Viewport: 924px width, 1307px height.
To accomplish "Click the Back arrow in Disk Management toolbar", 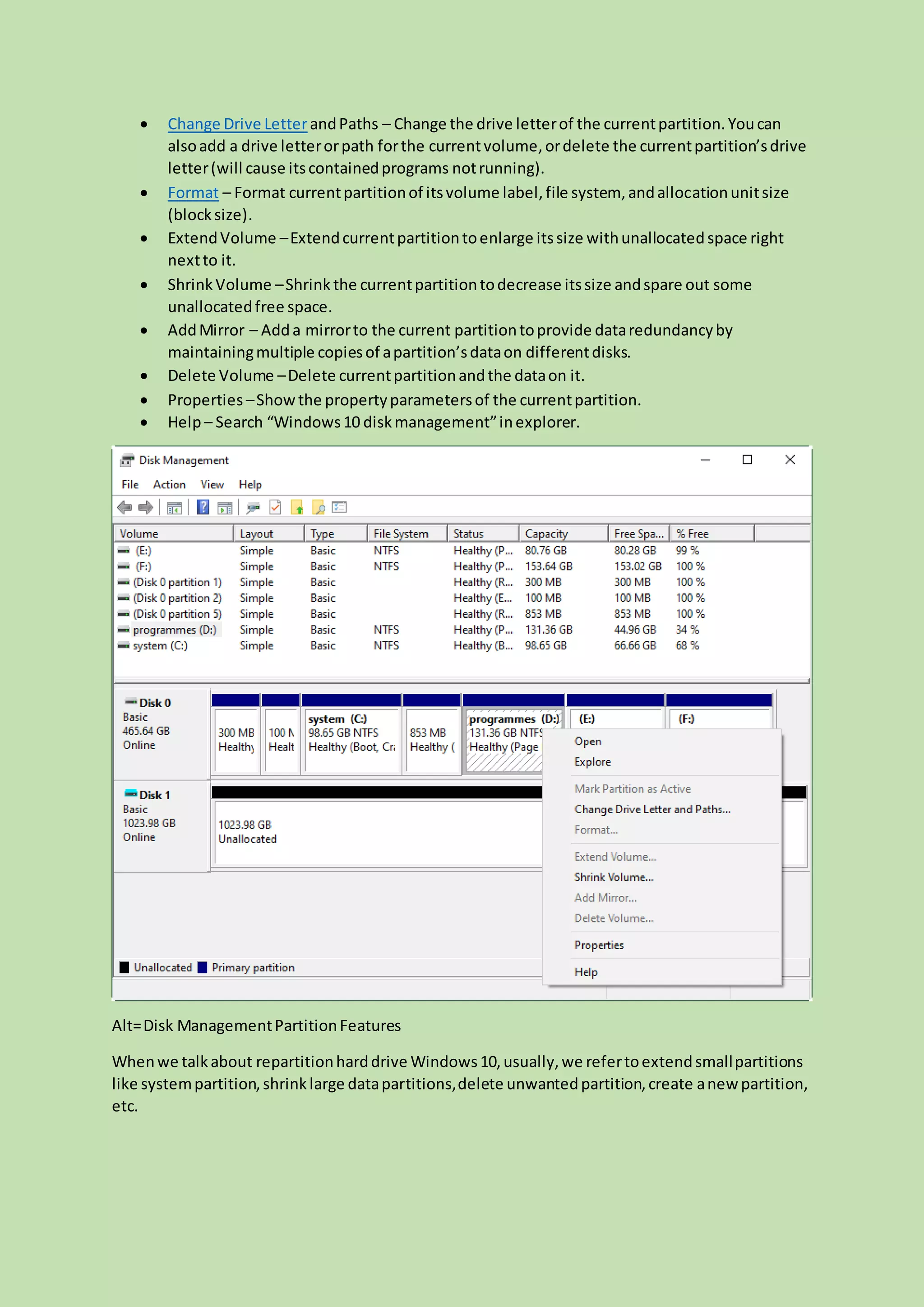I will point(125,507).
